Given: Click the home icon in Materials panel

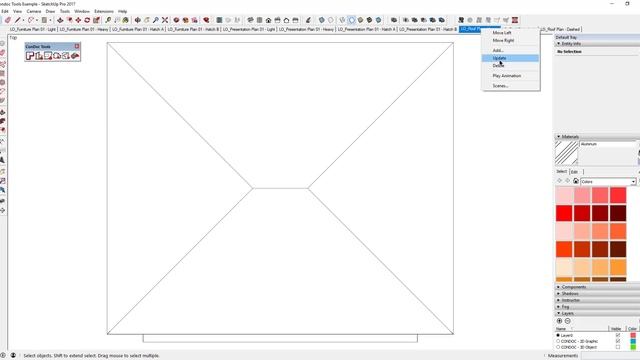Looking at the screenshot, I should (x=576, y=181).
